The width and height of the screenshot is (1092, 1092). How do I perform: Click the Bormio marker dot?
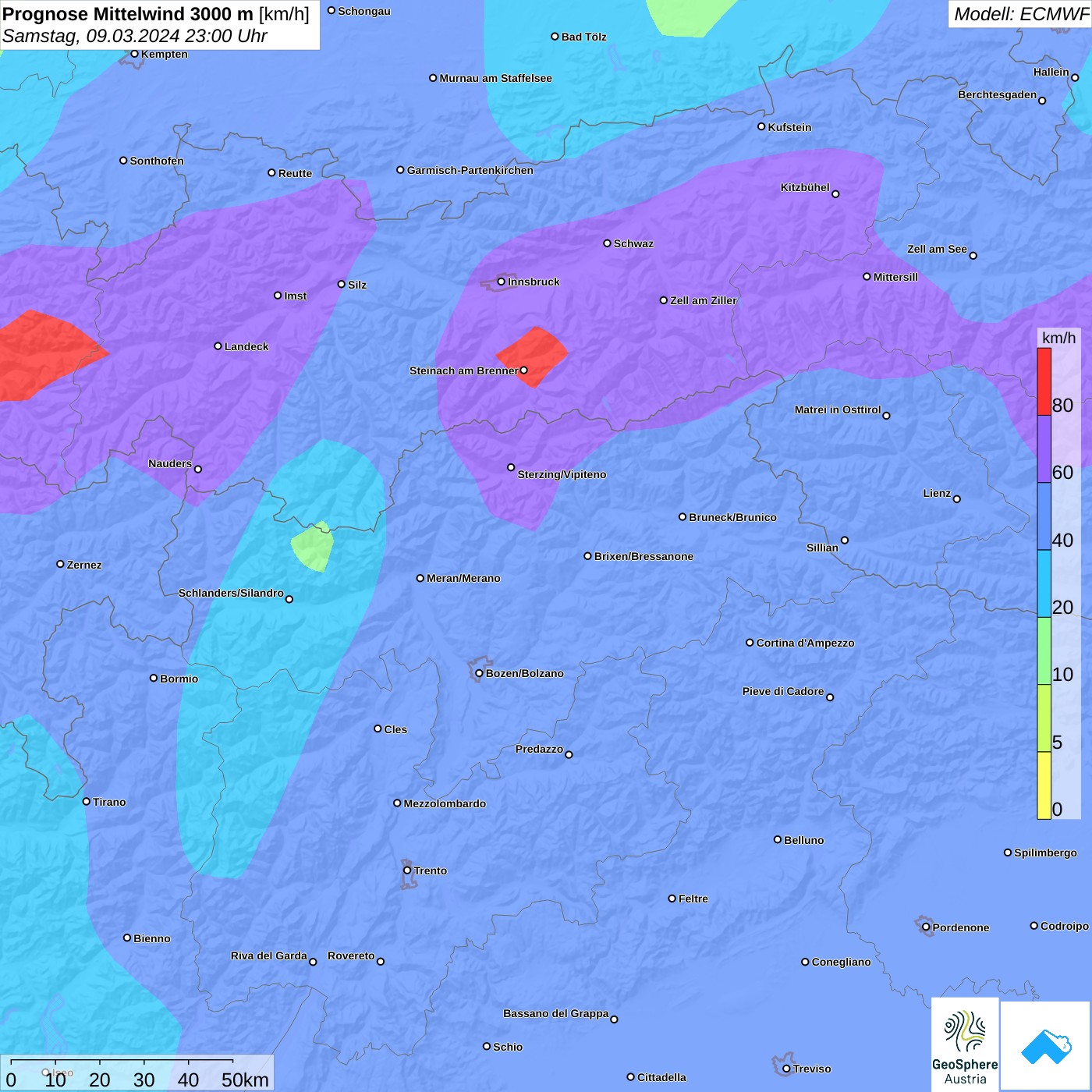[x=154, y=678]
